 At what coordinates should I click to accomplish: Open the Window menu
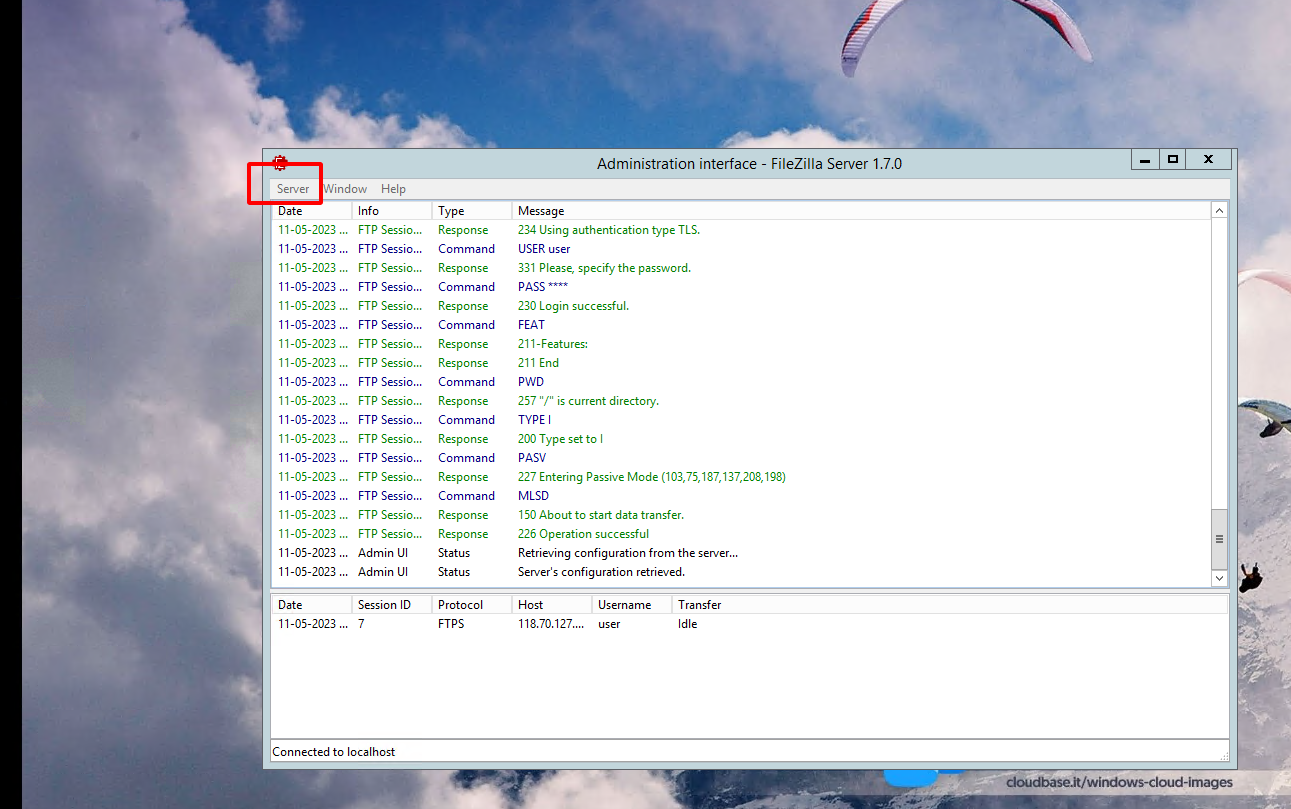point(345,188)
